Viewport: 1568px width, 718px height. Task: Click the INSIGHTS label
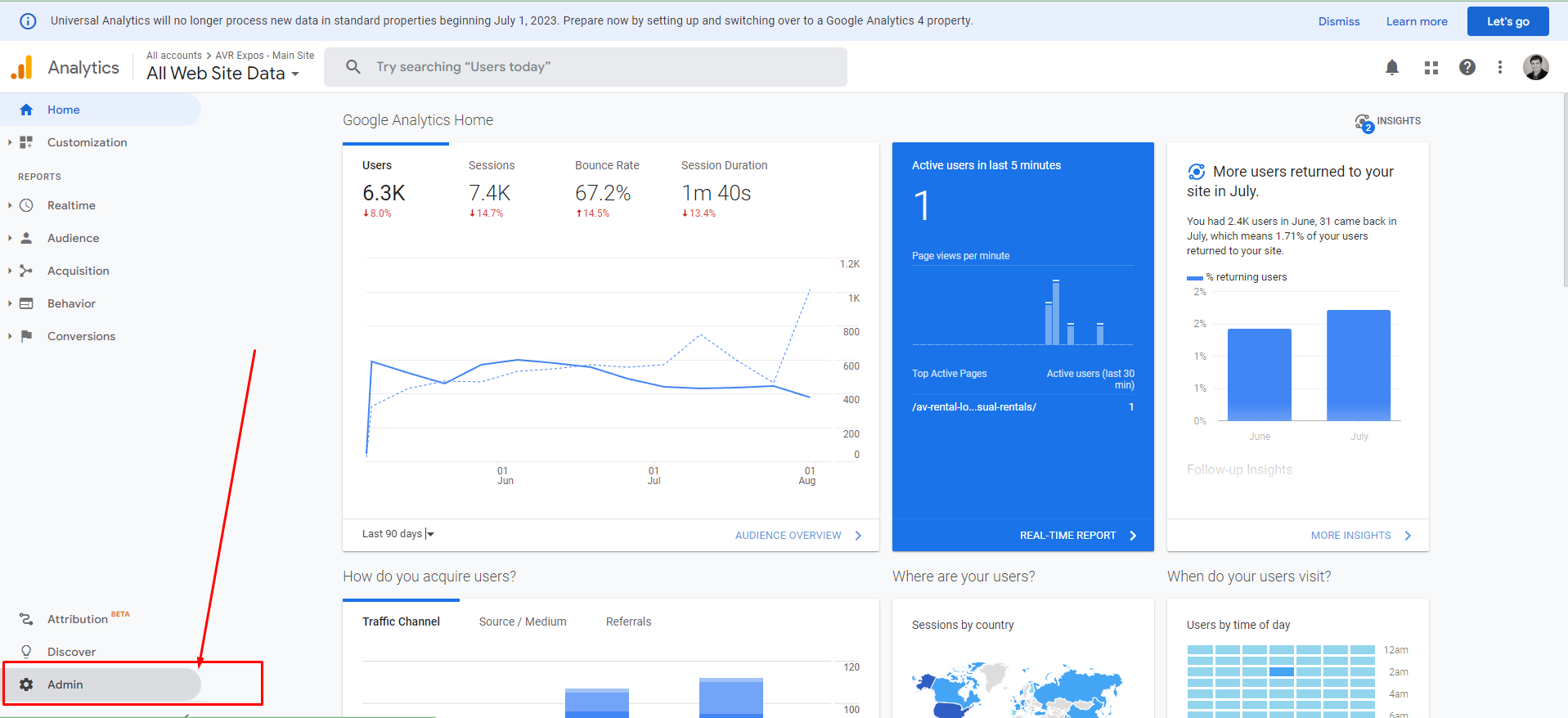pos(1399,121)
